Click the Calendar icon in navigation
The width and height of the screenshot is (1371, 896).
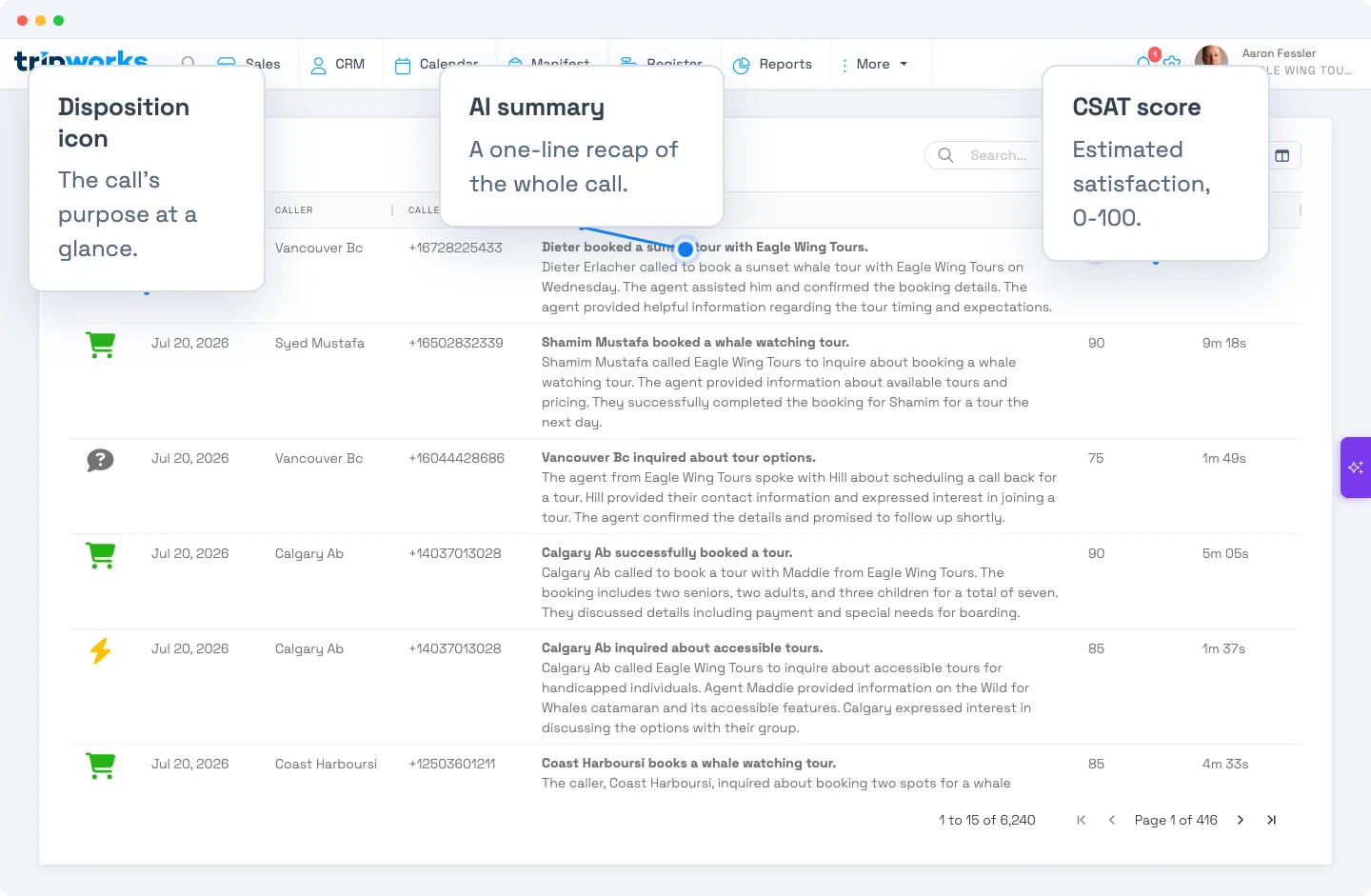(403, 66)
